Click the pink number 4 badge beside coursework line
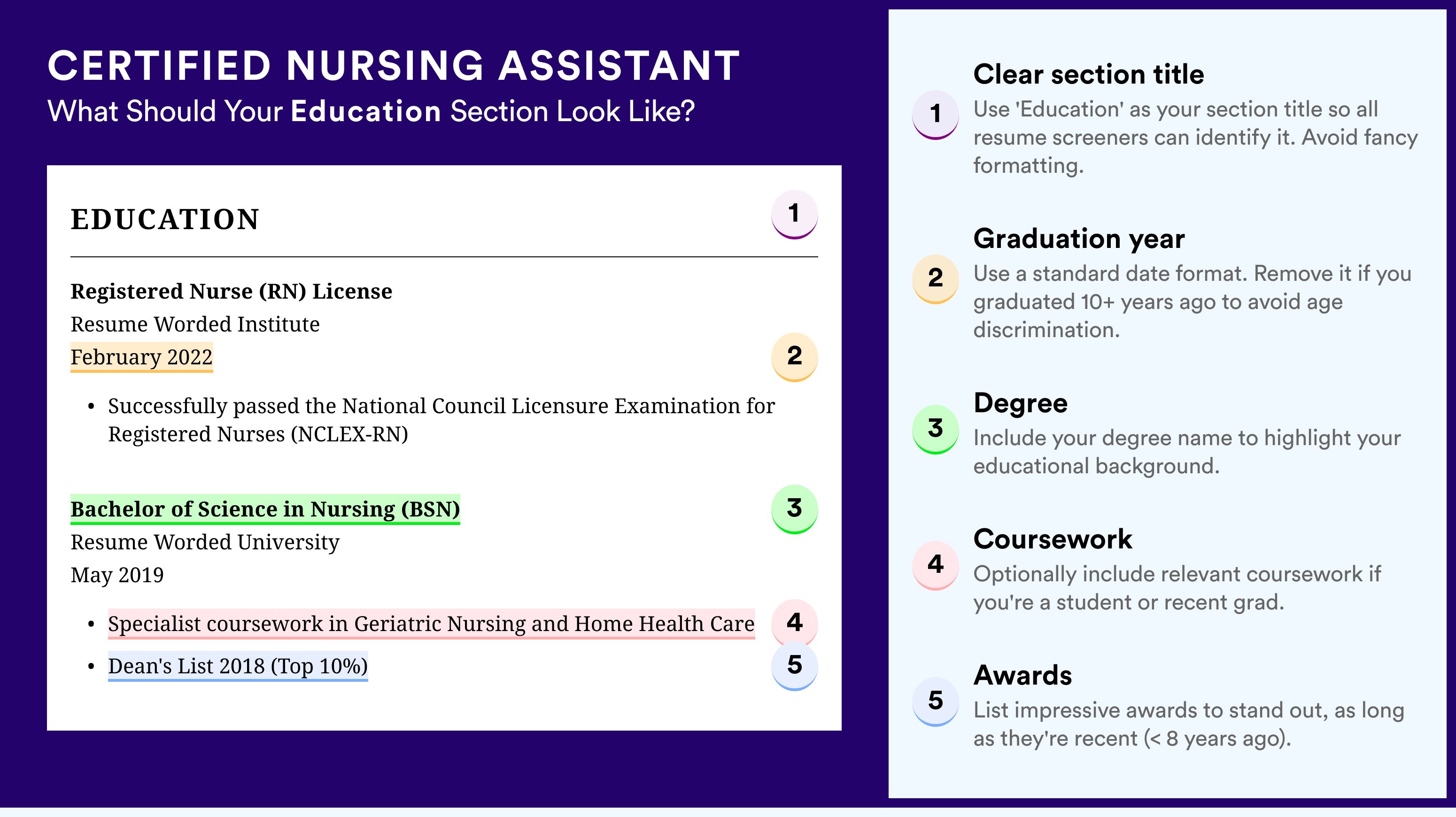This screenshot has width=1456, height=817. [x=794, y=622]
